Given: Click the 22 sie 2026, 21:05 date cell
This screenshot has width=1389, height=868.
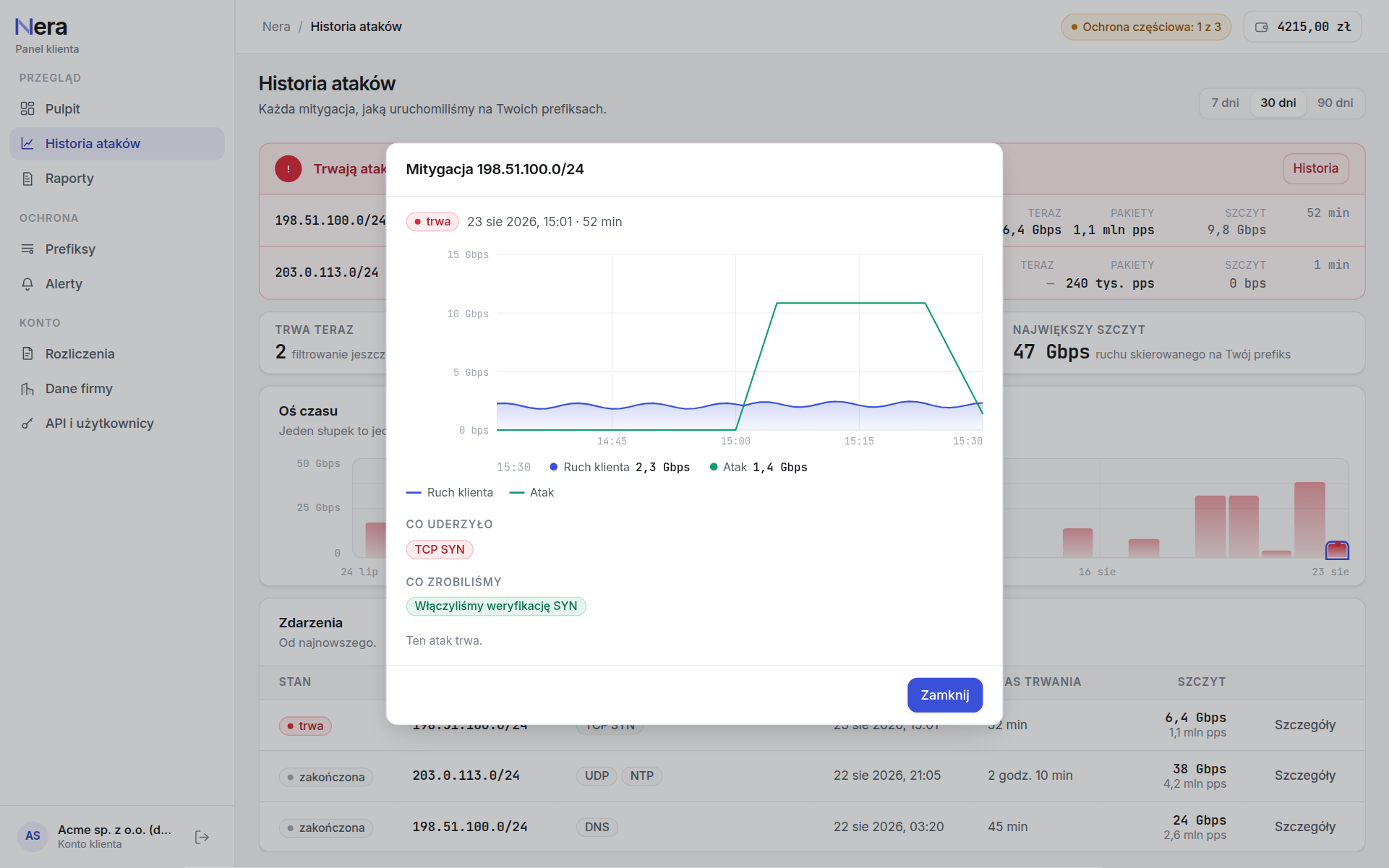Looking at the screenshot, I should click(887, 775).
